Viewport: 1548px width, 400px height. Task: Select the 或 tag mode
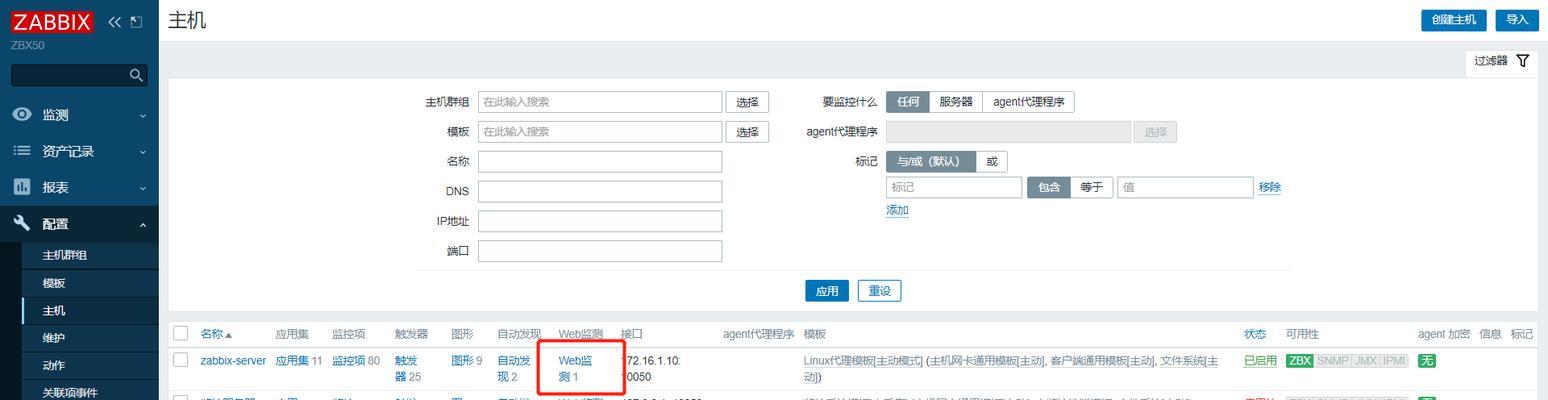click(992, 162)
